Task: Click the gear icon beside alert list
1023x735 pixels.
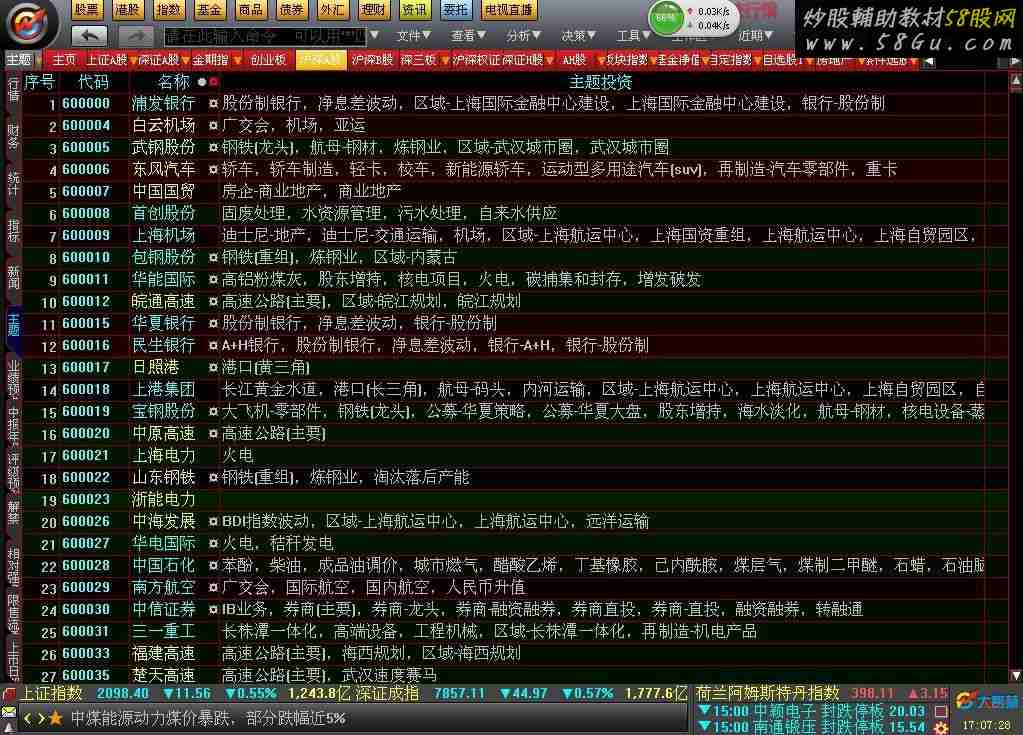Action: click(941, 727)
